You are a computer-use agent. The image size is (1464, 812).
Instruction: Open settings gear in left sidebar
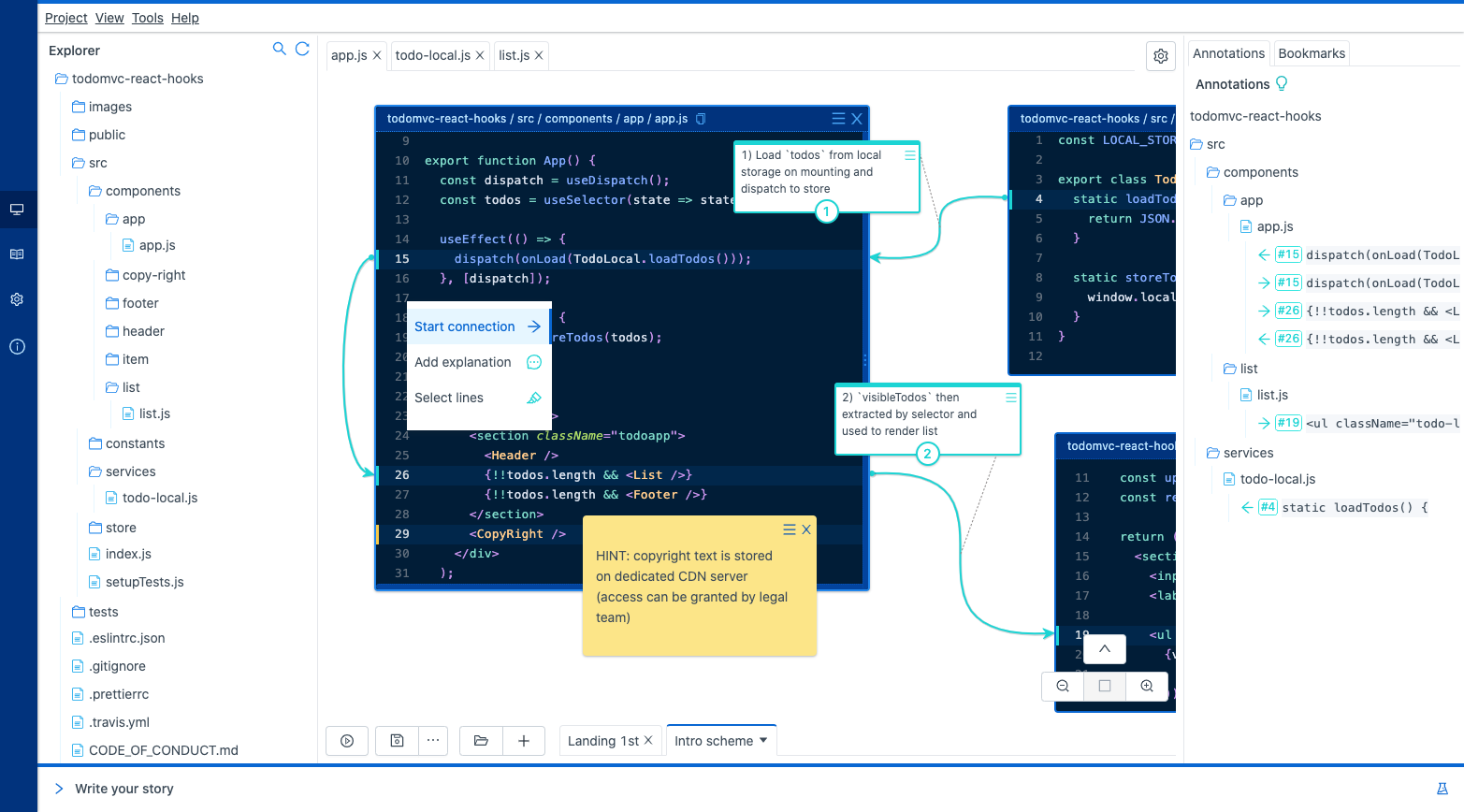pos(17,299)
